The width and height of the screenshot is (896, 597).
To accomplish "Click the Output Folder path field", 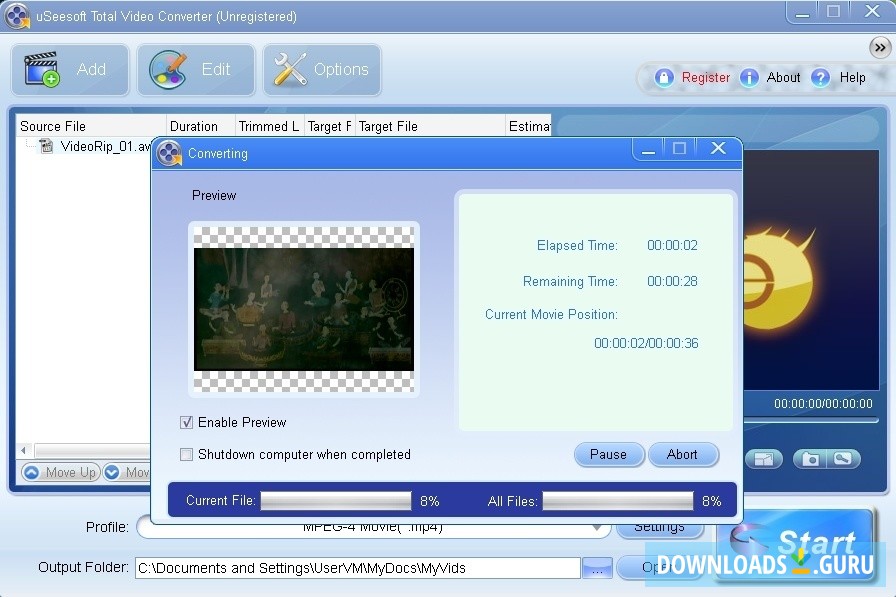I will click(x=357, y=567).
